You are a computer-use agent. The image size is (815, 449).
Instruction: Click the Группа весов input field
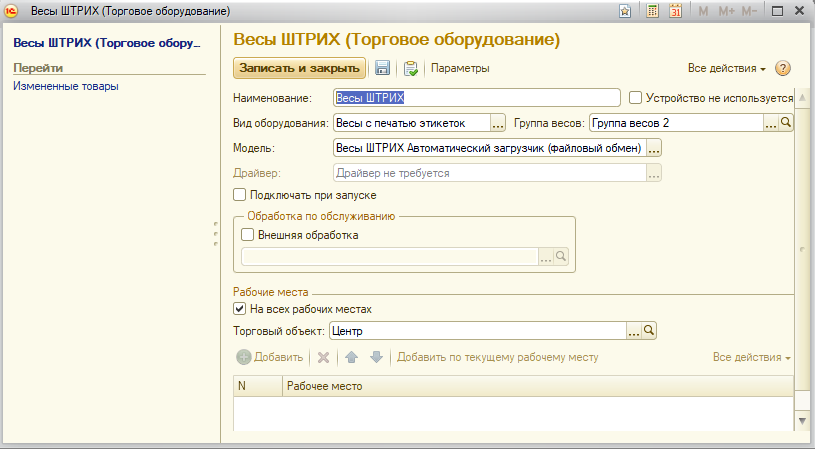[x=676, y=123]
